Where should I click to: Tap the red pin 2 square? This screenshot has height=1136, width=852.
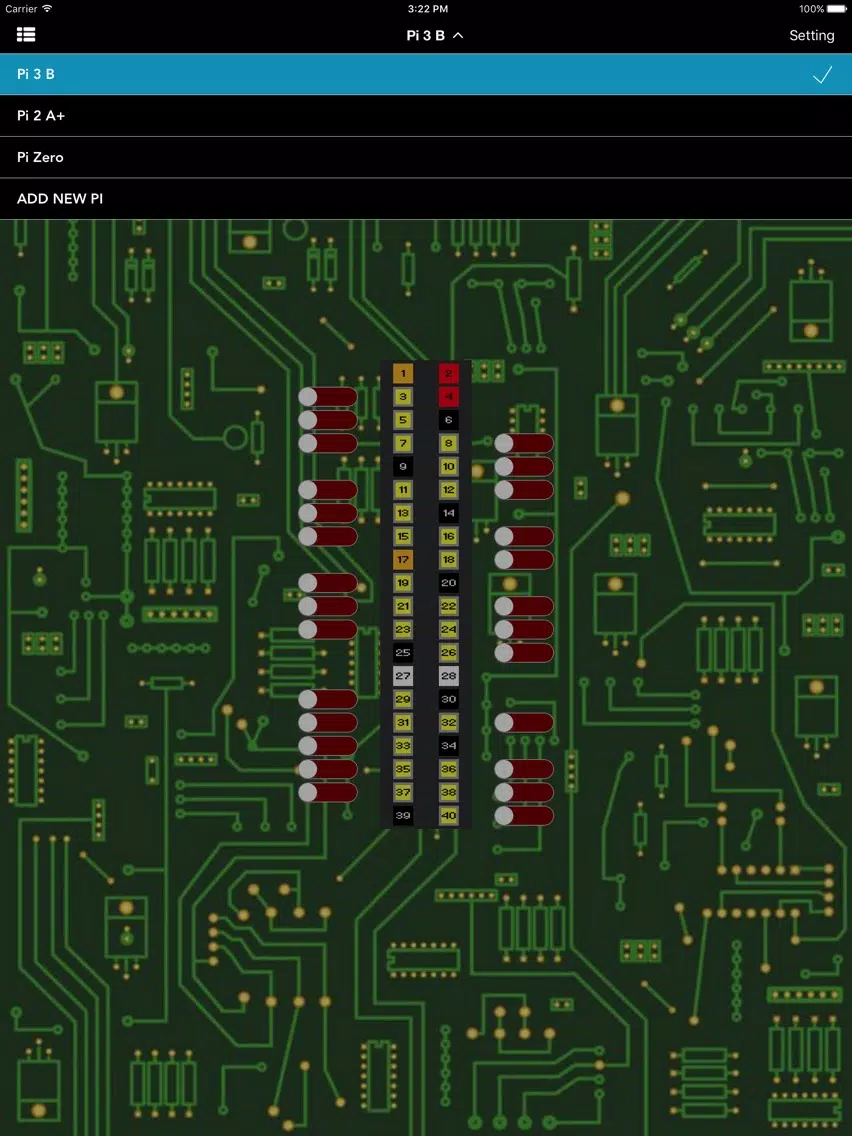pyautogui.click(x=448, y=374)
